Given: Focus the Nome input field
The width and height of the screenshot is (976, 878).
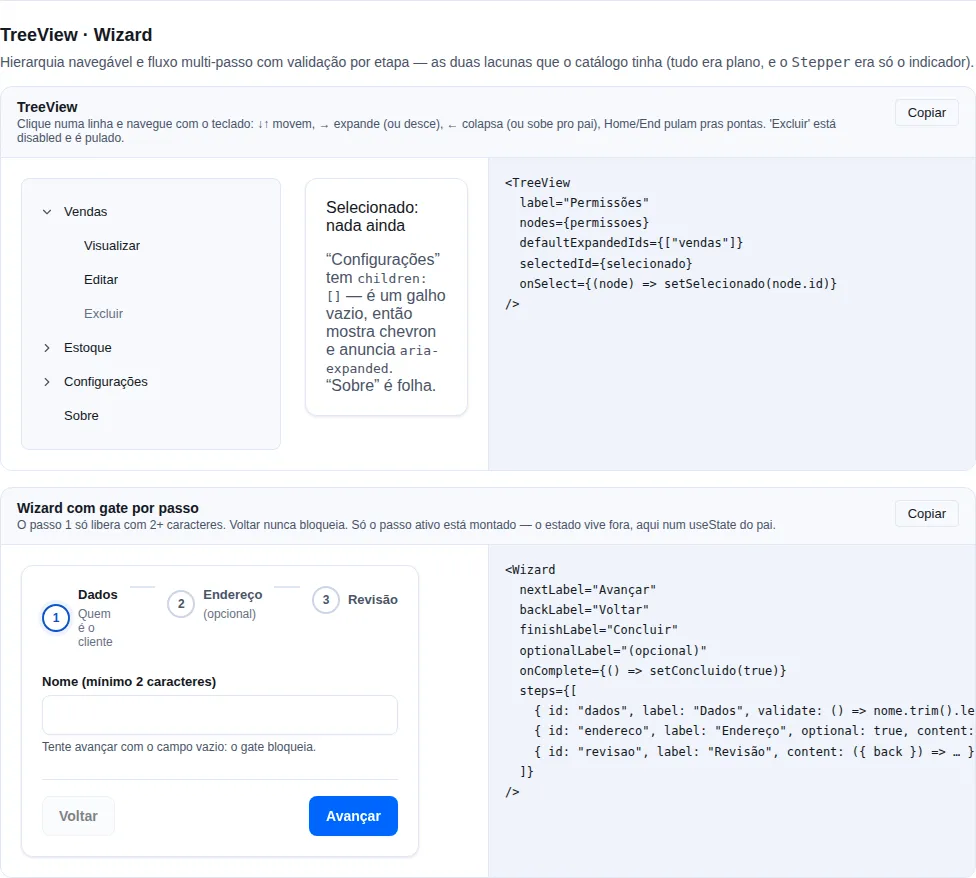Looking at the screenshot, I should pos(220,715).
